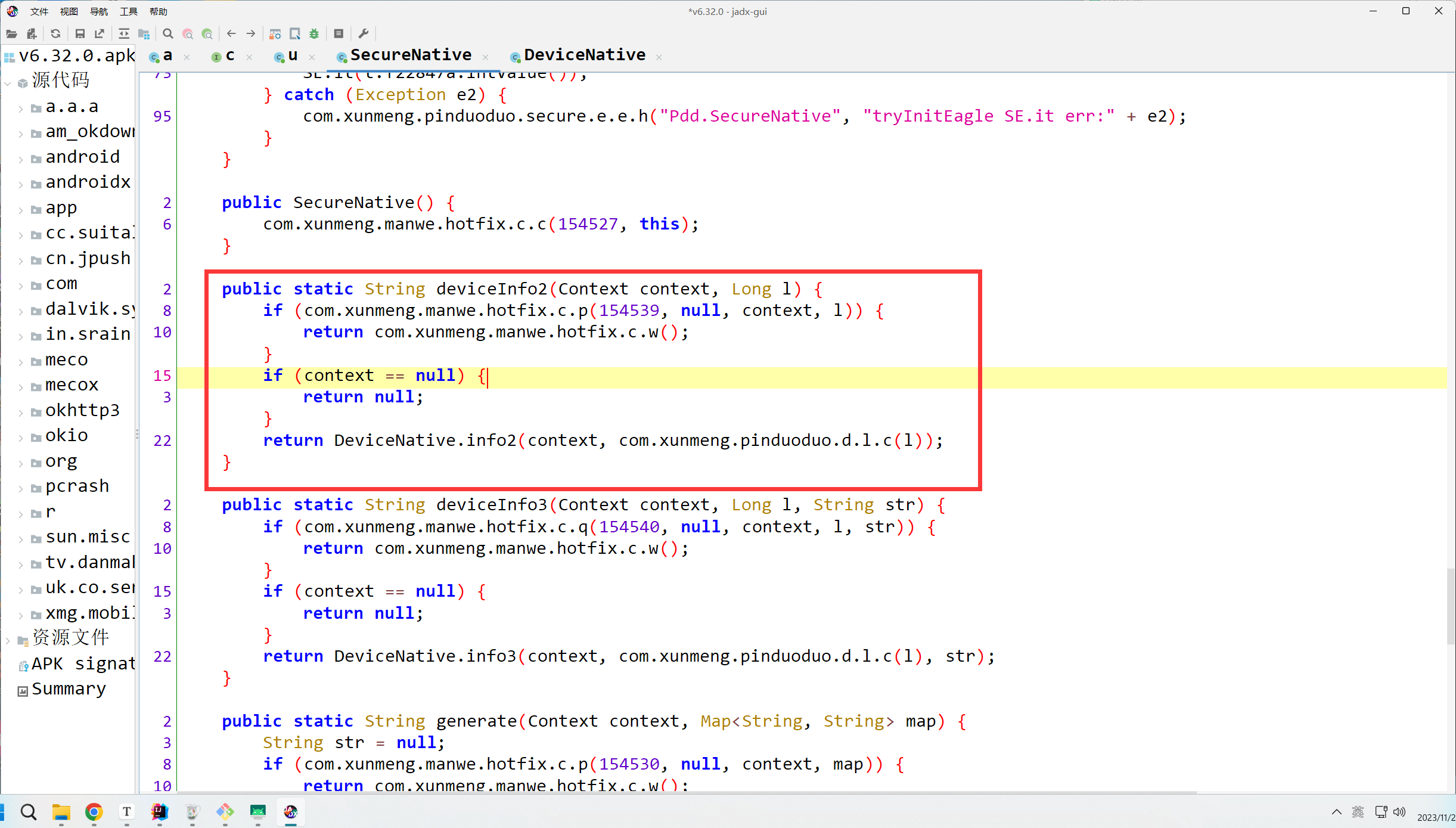Toggle flatten packages icon
Viewport: 1456px width, 828px height.
point(144,34)
